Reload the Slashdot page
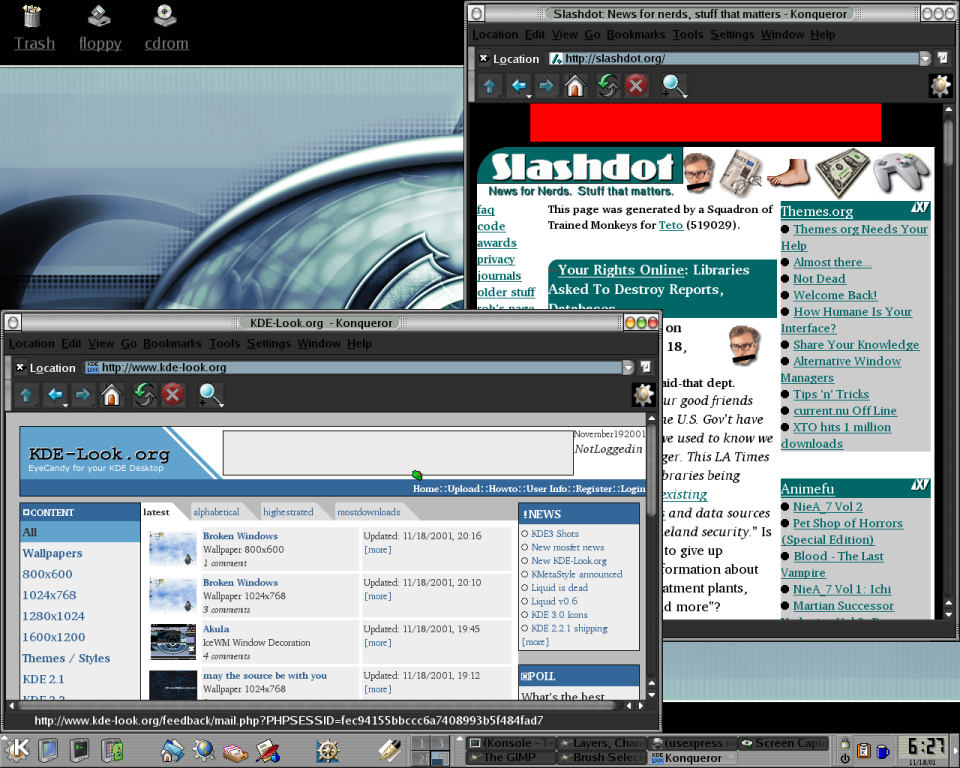960x768 pixels. [x=608, y=86]
